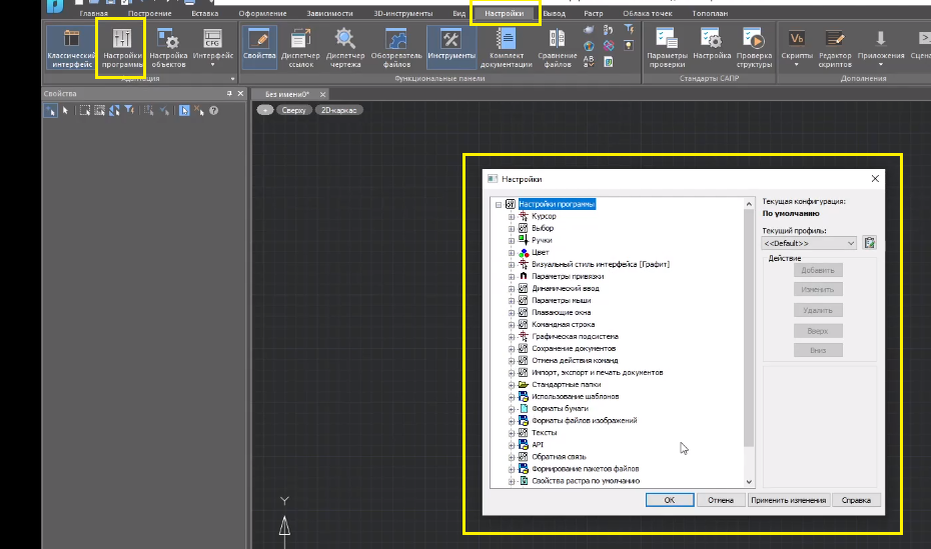Open Комплект документации
The image size is (931, 549).
pos(506,47)
